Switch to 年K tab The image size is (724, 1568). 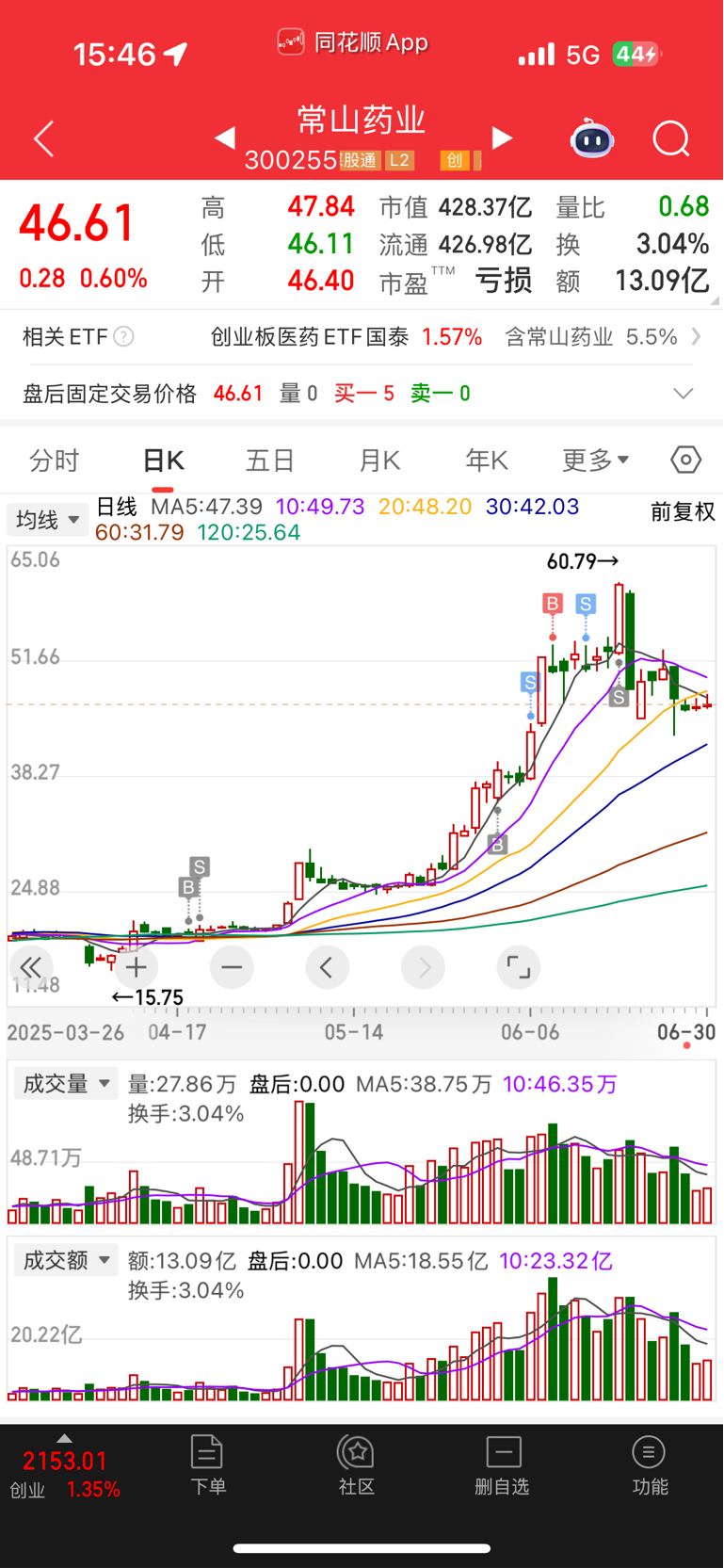tap(487, 460)
